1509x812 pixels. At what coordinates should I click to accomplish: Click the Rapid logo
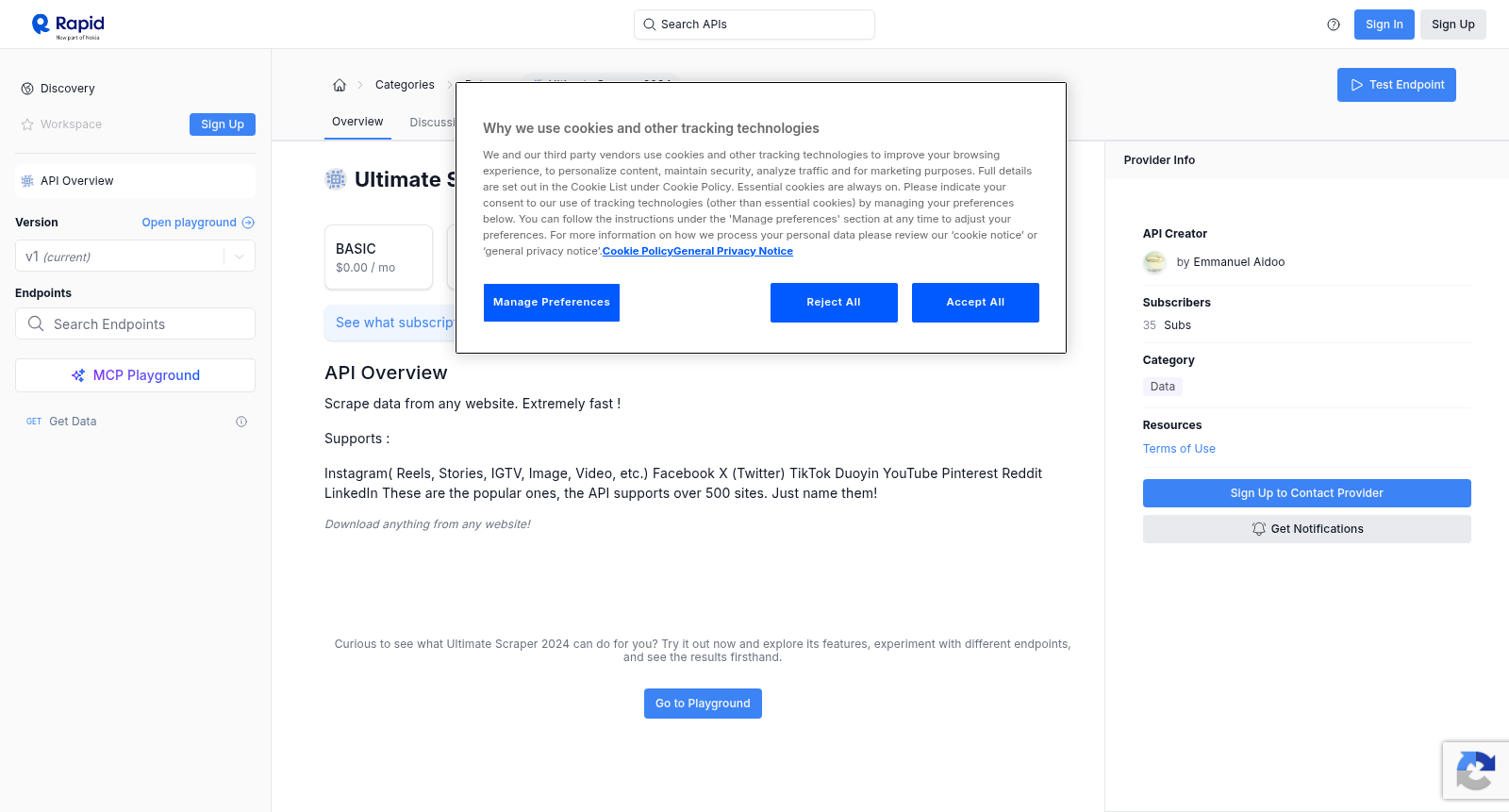tap(68, 25)
